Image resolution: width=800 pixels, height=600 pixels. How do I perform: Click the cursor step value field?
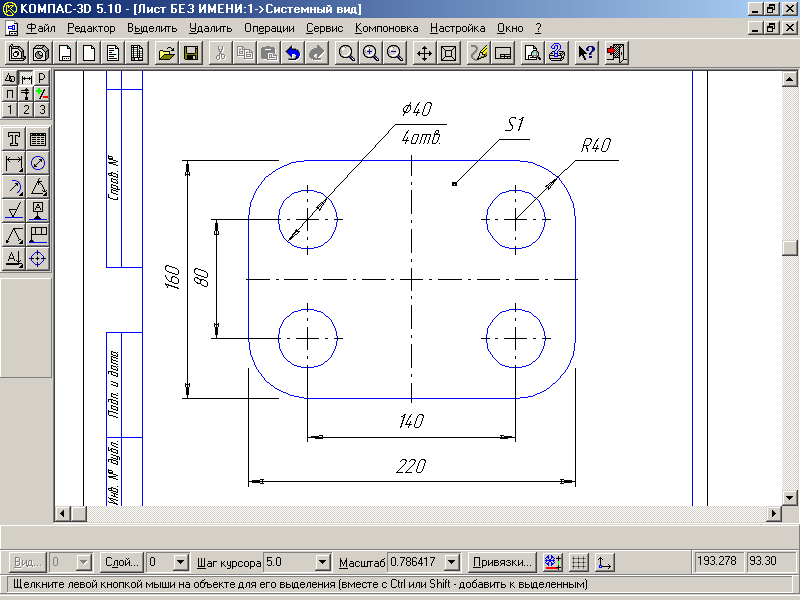pyautogui.click(x=289, y=562)
